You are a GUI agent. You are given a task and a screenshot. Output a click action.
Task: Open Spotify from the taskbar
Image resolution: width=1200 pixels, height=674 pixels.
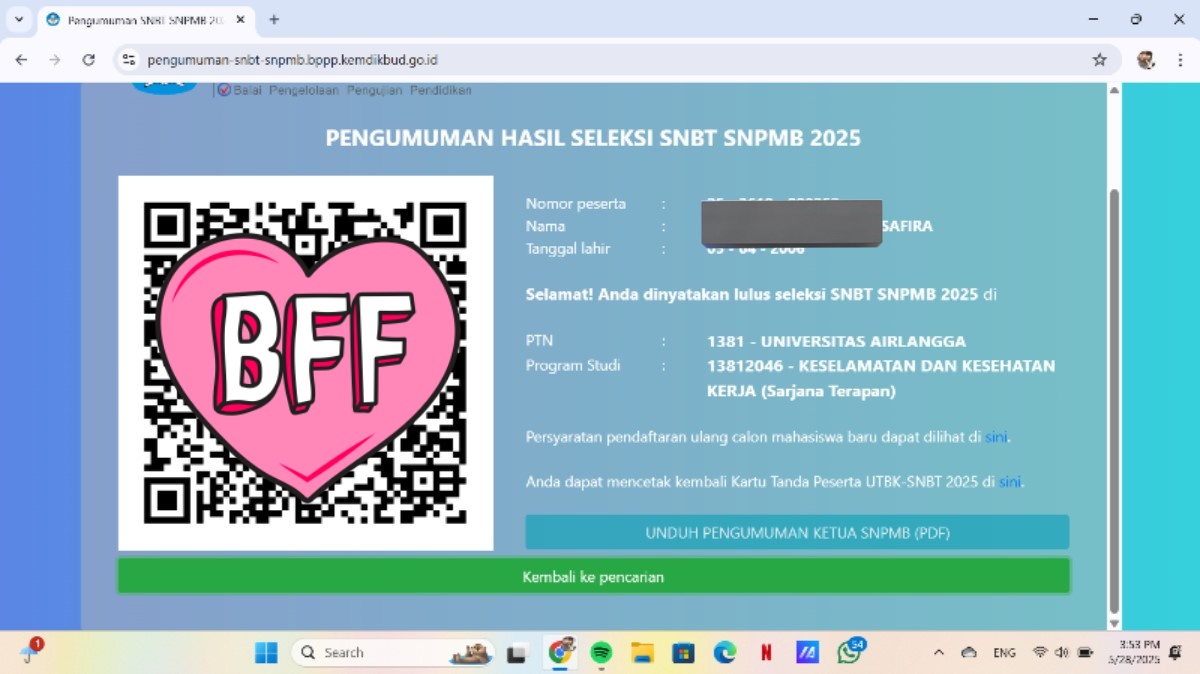tap(600, 652)
